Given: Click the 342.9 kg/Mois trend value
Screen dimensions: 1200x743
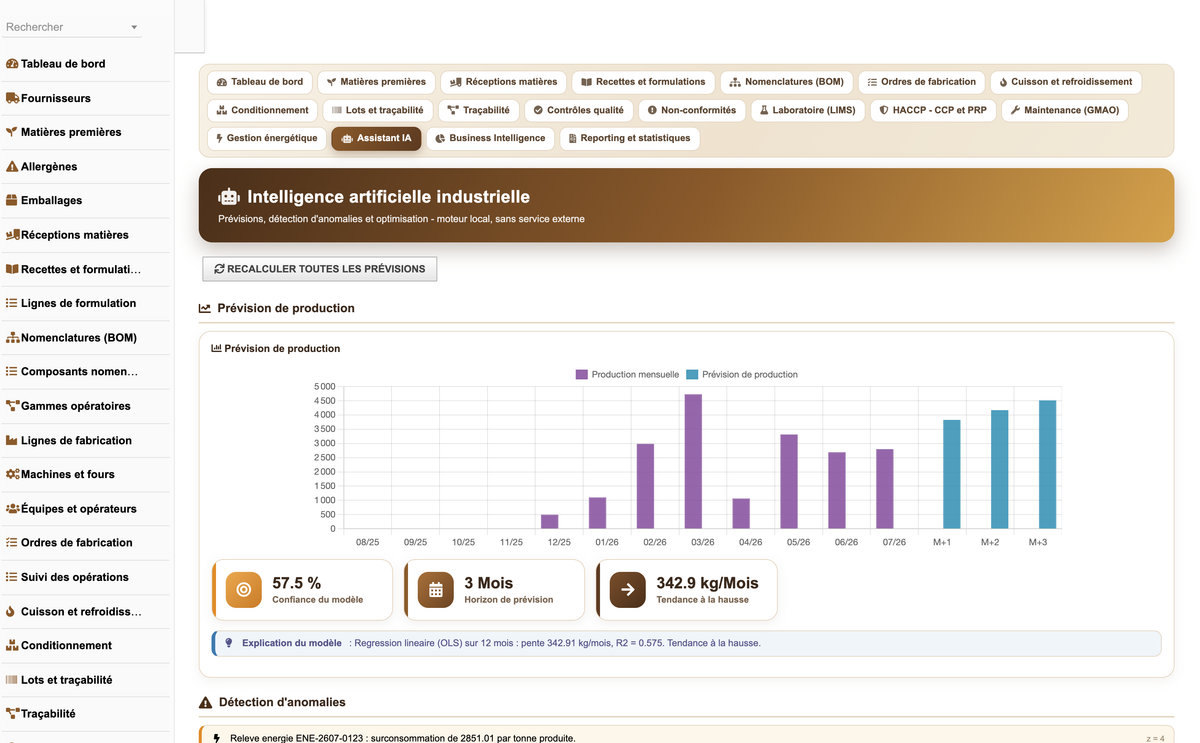Looking at the screenshot, I should [x=707, y=583].
